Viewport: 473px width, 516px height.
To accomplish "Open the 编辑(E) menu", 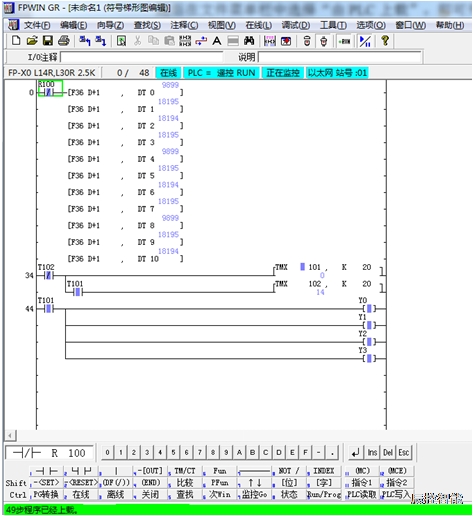I will click(73, 25).
